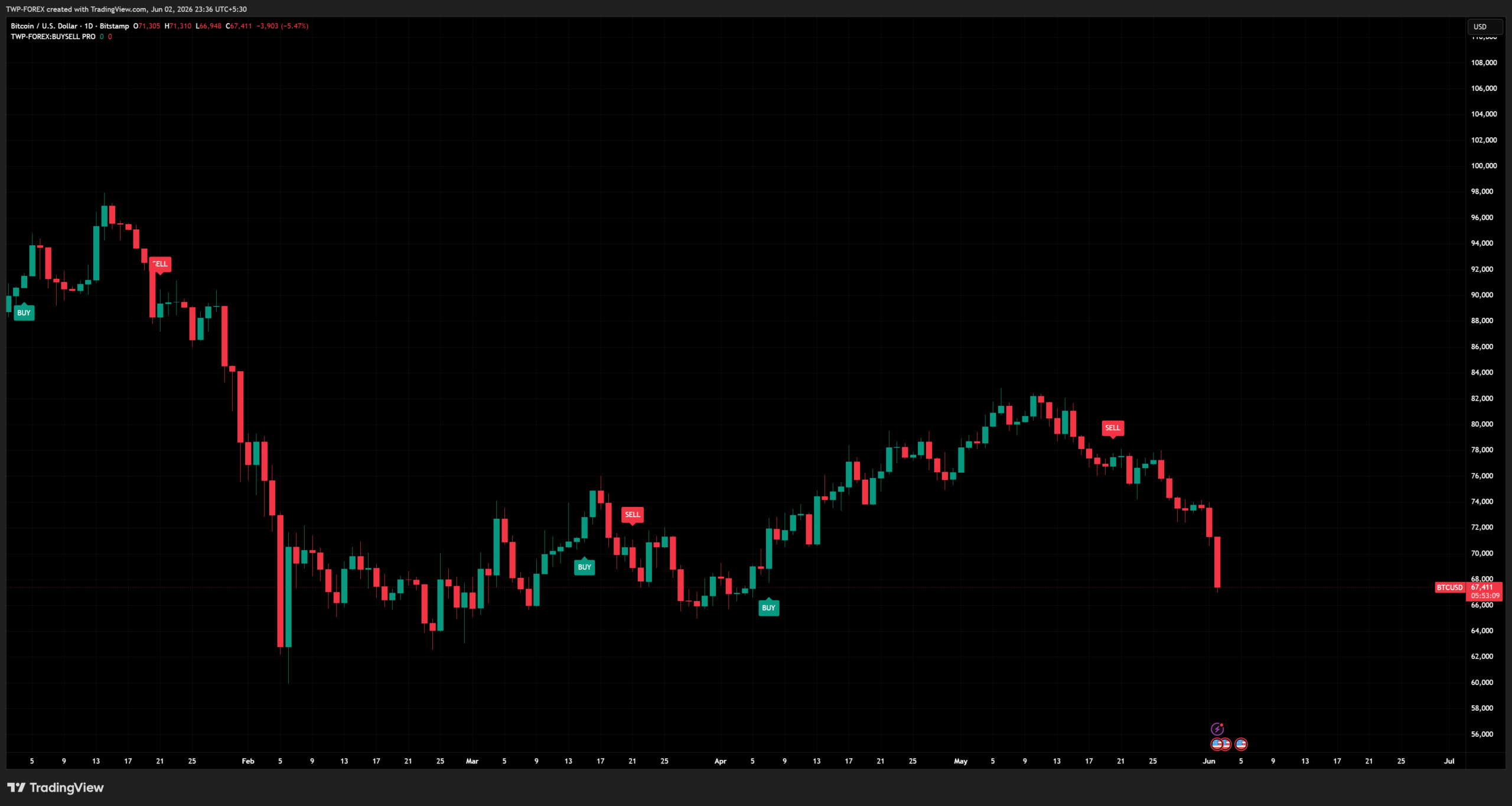Click the low value L66,948

click(208, 26)
